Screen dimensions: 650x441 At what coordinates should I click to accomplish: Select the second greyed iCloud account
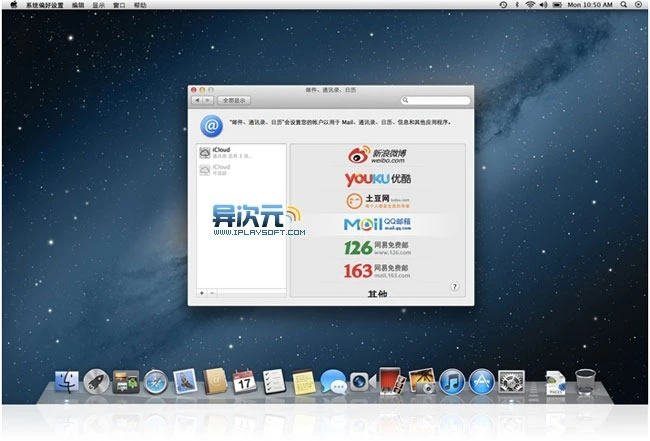(x=241, y=170)
